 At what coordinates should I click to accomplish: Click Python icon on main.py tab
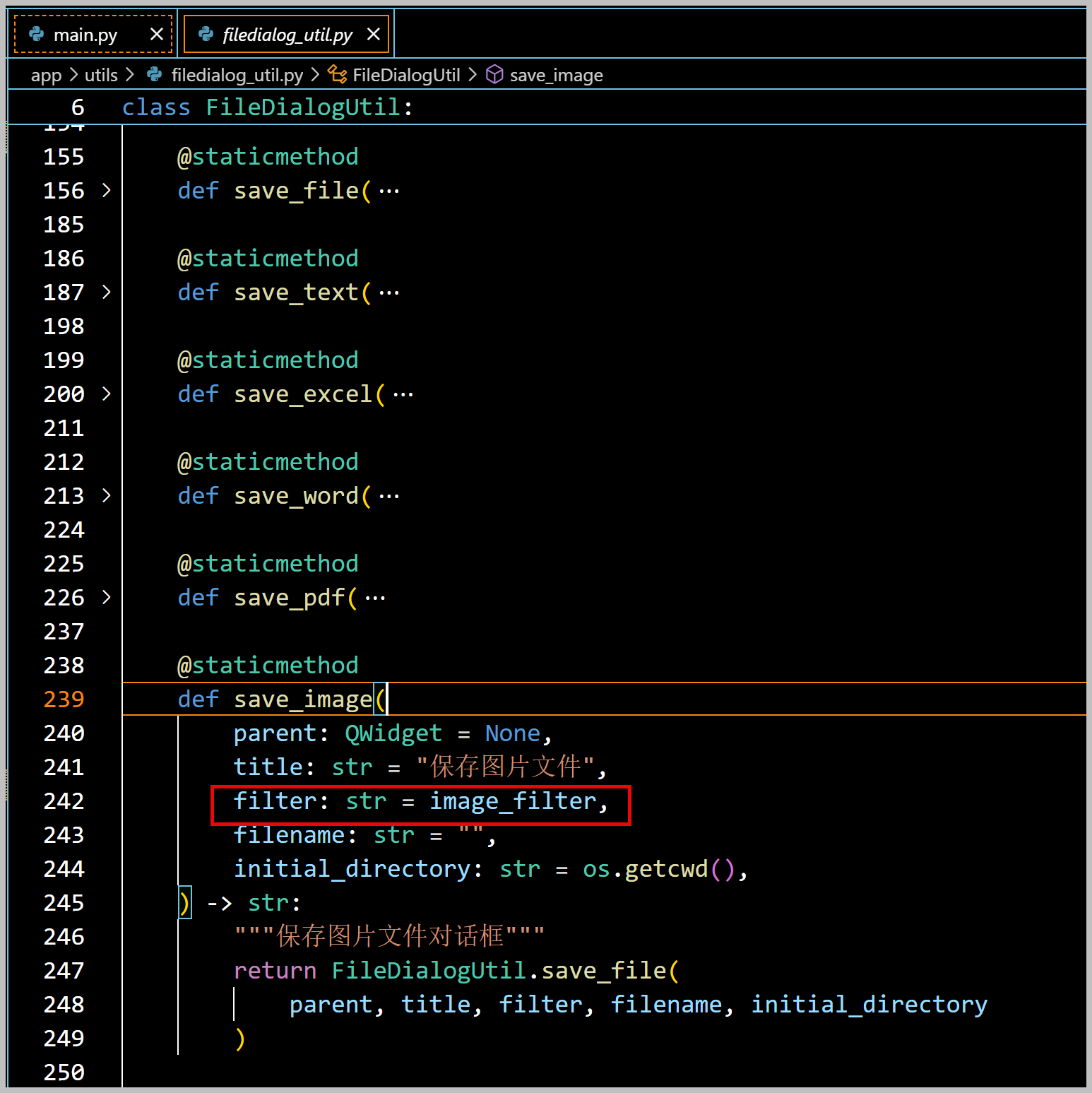click(36, 34)
